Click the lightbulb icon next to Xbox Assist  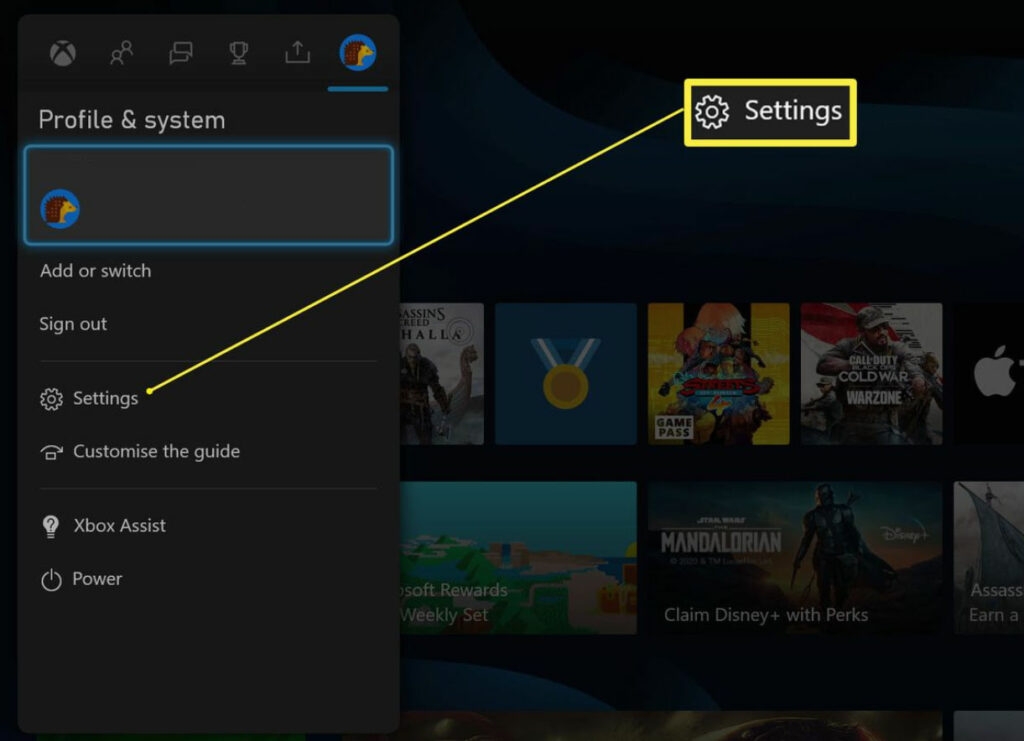pos(50,526)
